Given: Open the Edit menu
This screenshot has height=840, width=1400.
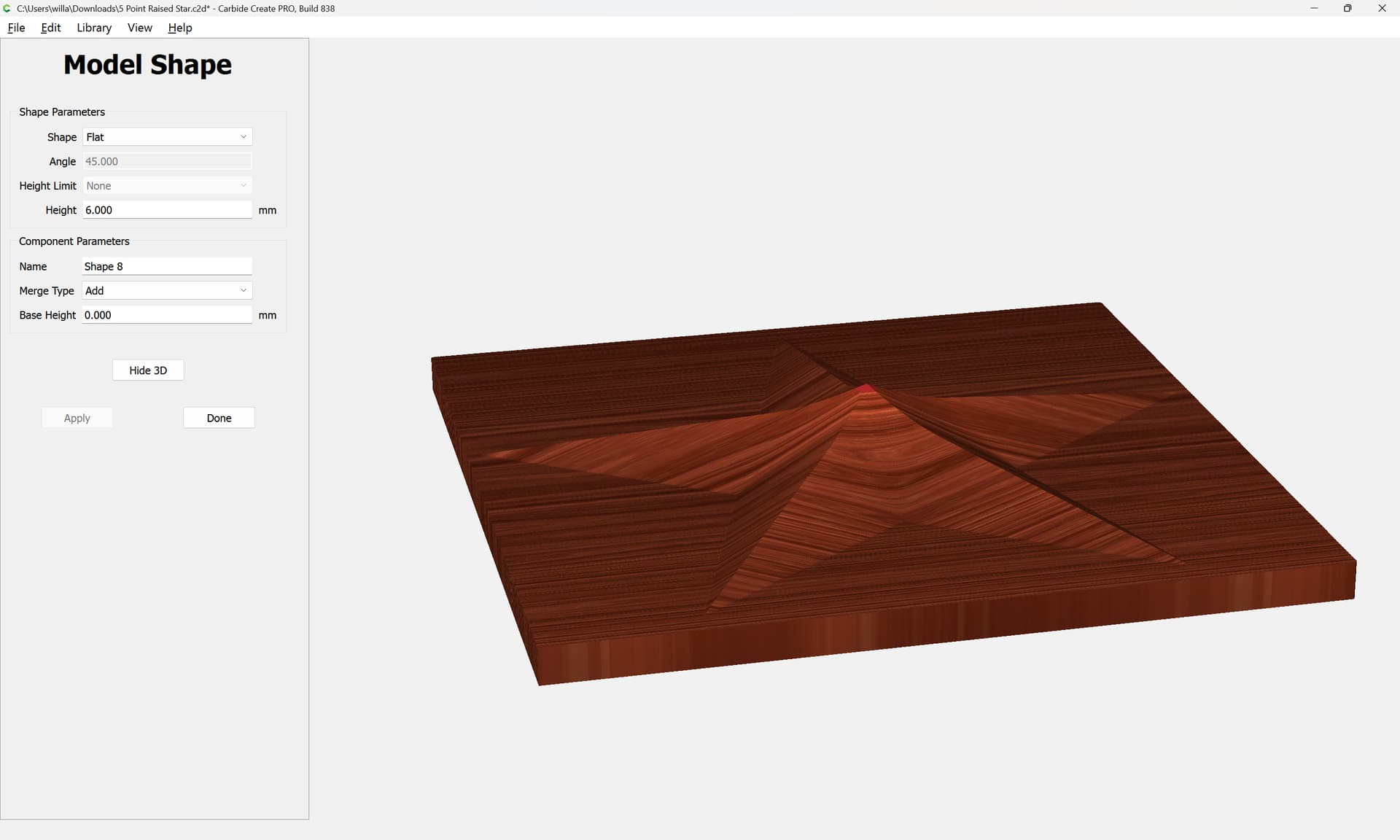Looking at the screenshot, I should (x=50, y=28).
